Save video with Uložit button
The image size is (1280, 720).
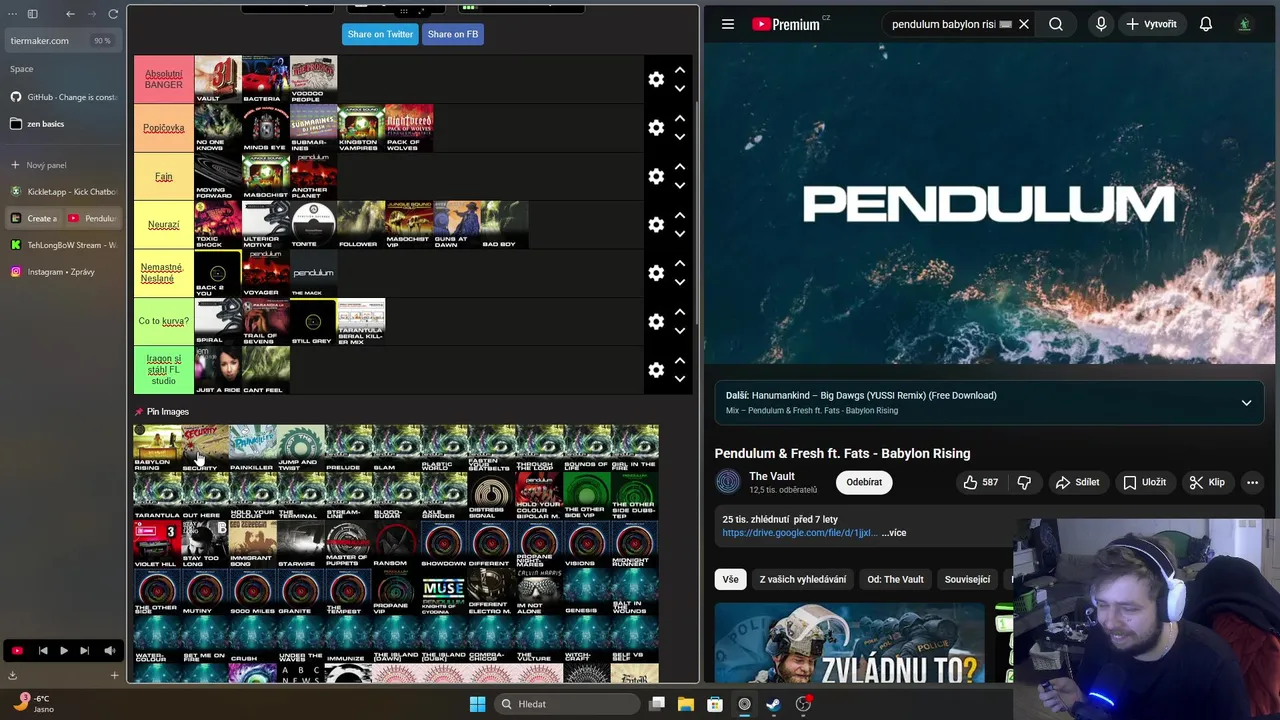1144,482
